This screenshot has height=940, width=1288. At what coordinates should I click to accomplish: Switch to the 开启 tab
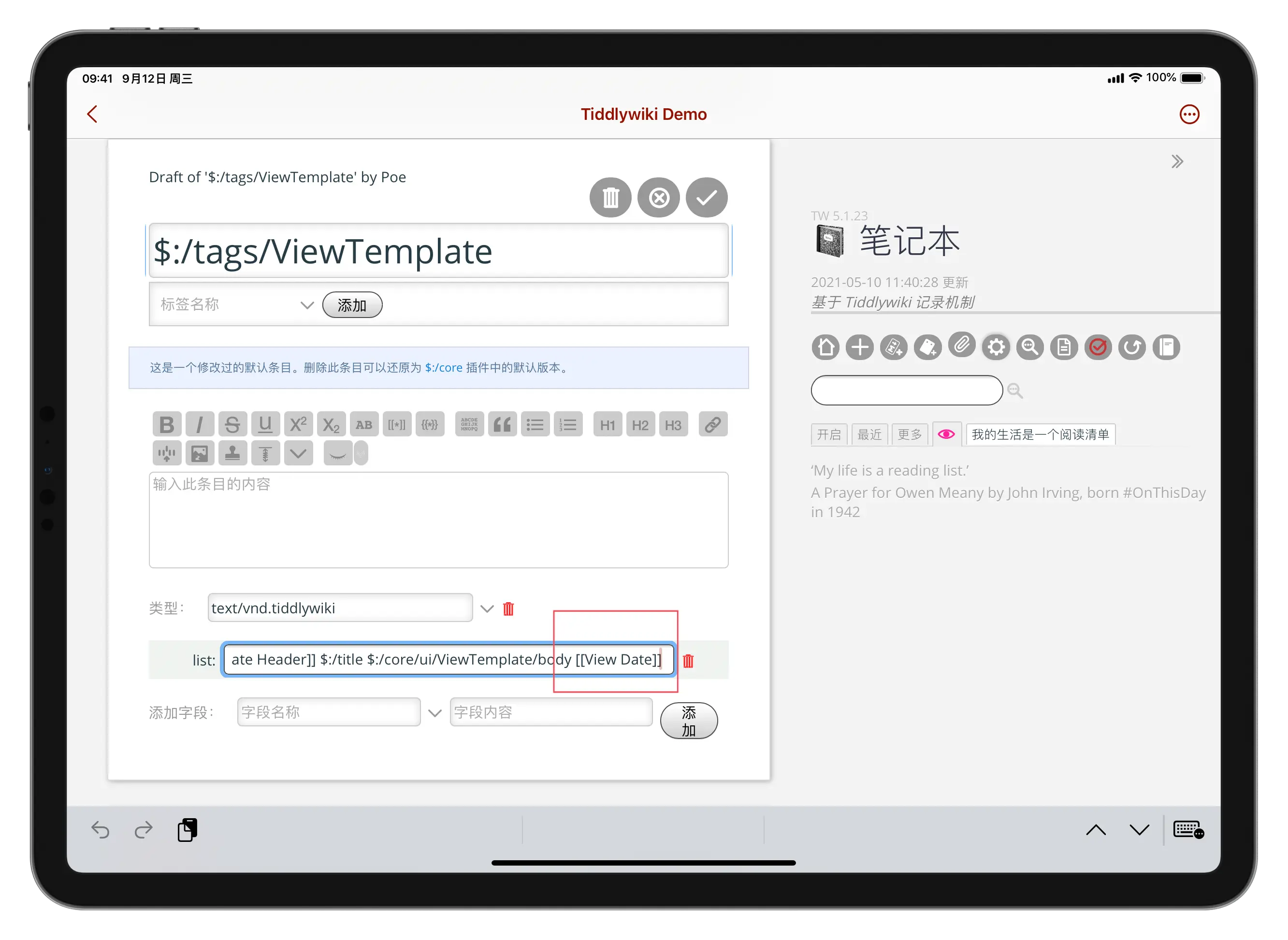tap(829, 435)
